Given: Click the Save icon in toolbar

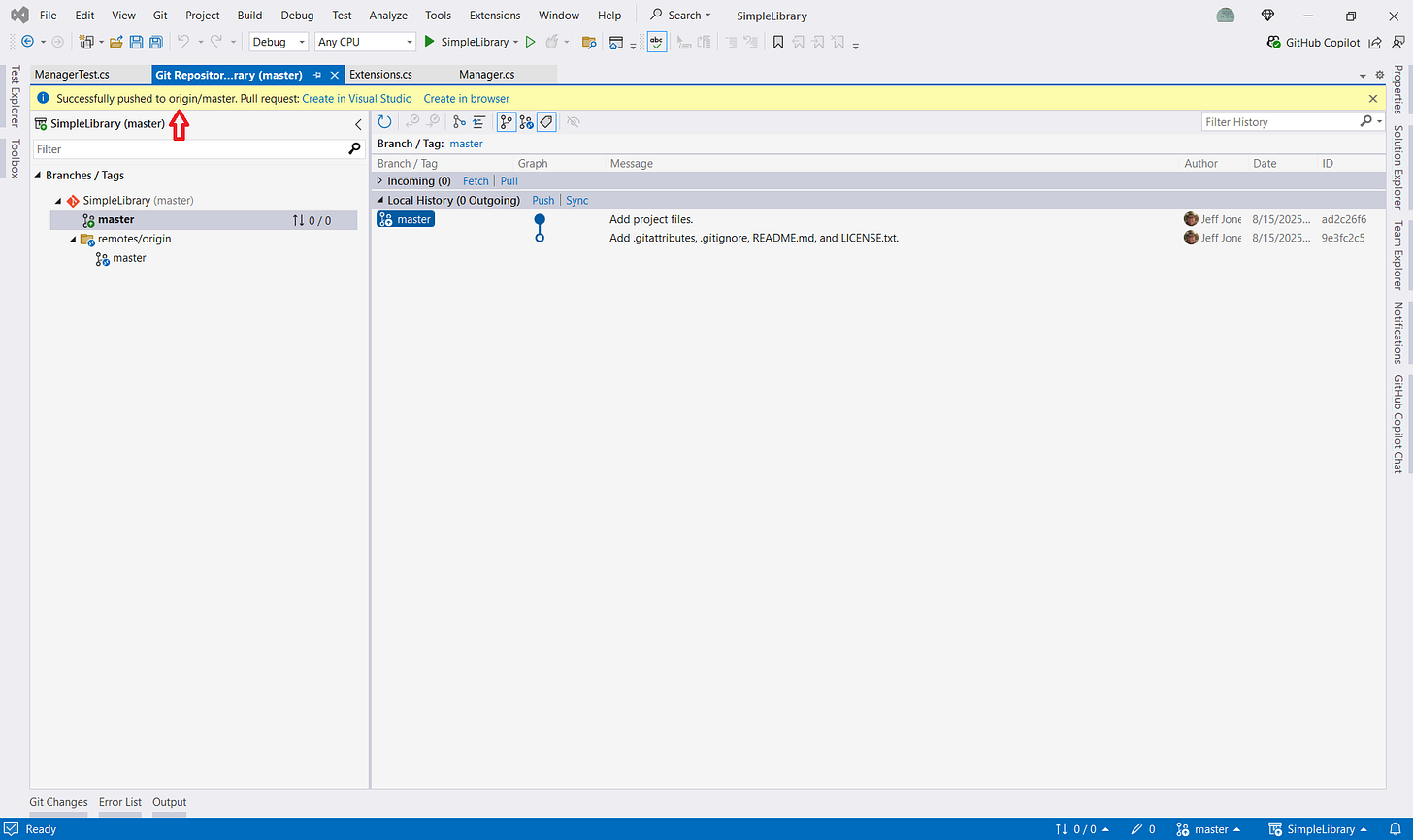Looking at the screenshot, I should 136,42.
